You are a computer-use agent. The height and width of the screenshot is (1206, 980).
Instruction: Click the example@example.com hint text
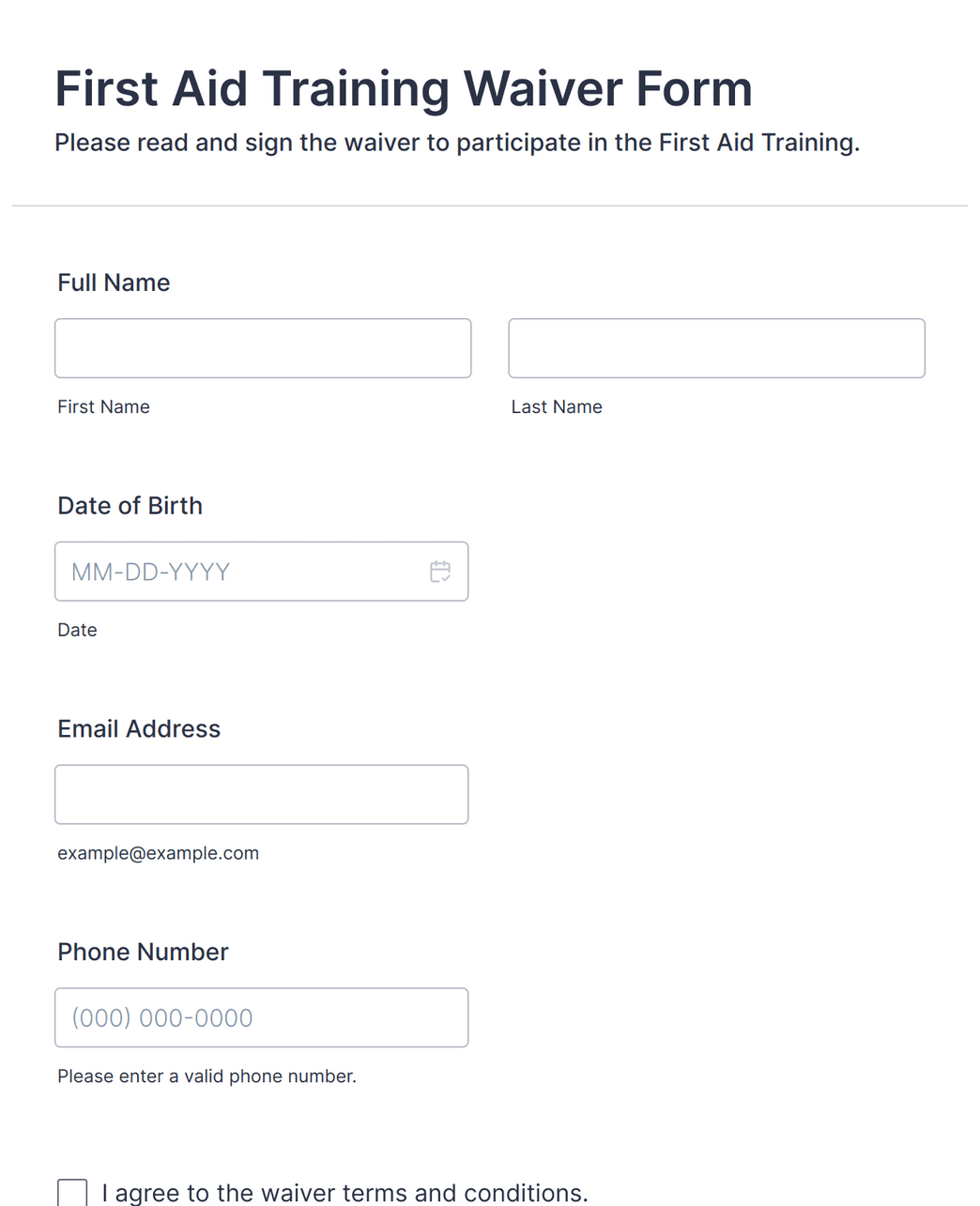(158, 853)
